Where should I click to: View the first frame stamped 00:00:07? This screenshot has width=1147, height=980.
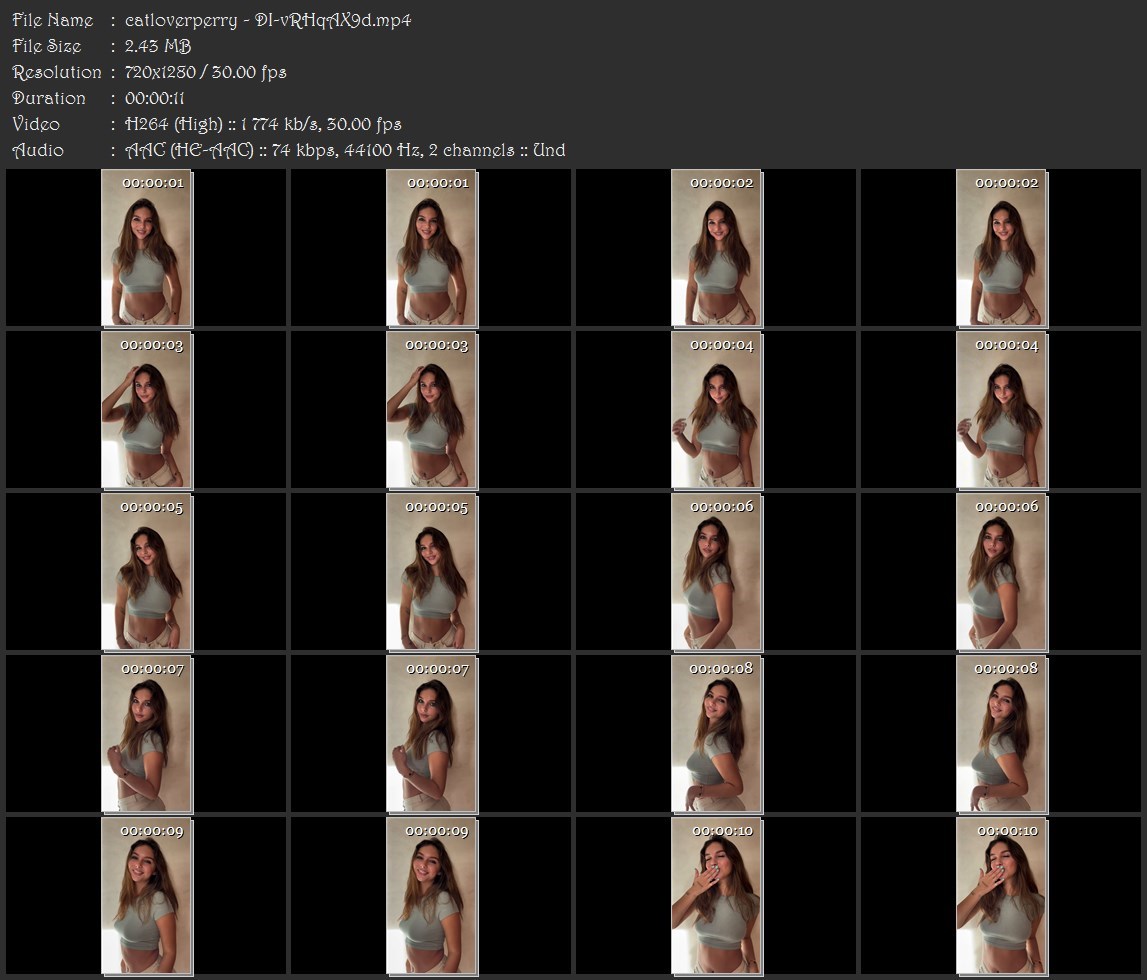(146, 734)
